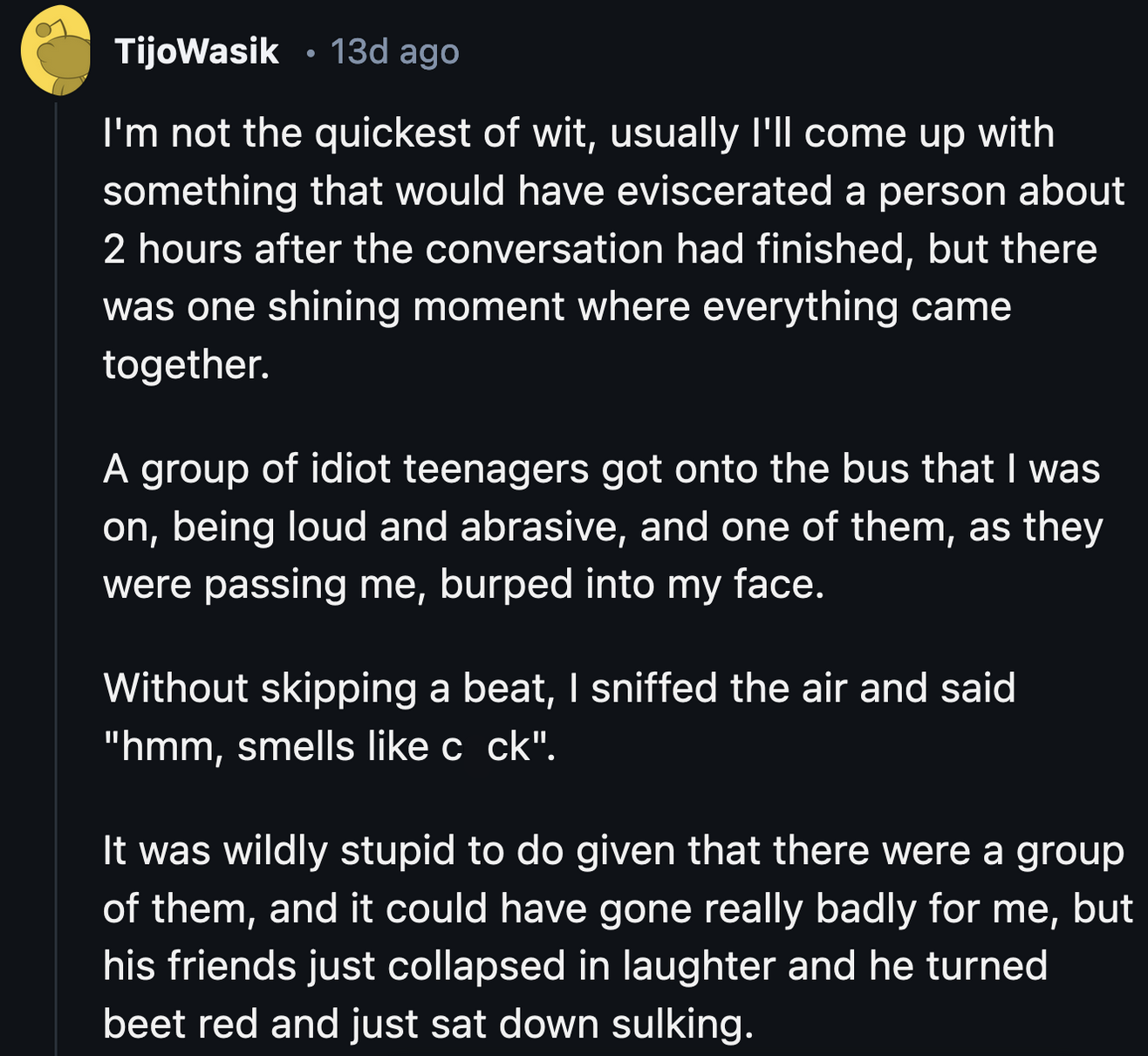Click the word "burped" in the comment
The image size is (1148, 1056).
coord(506,585)
